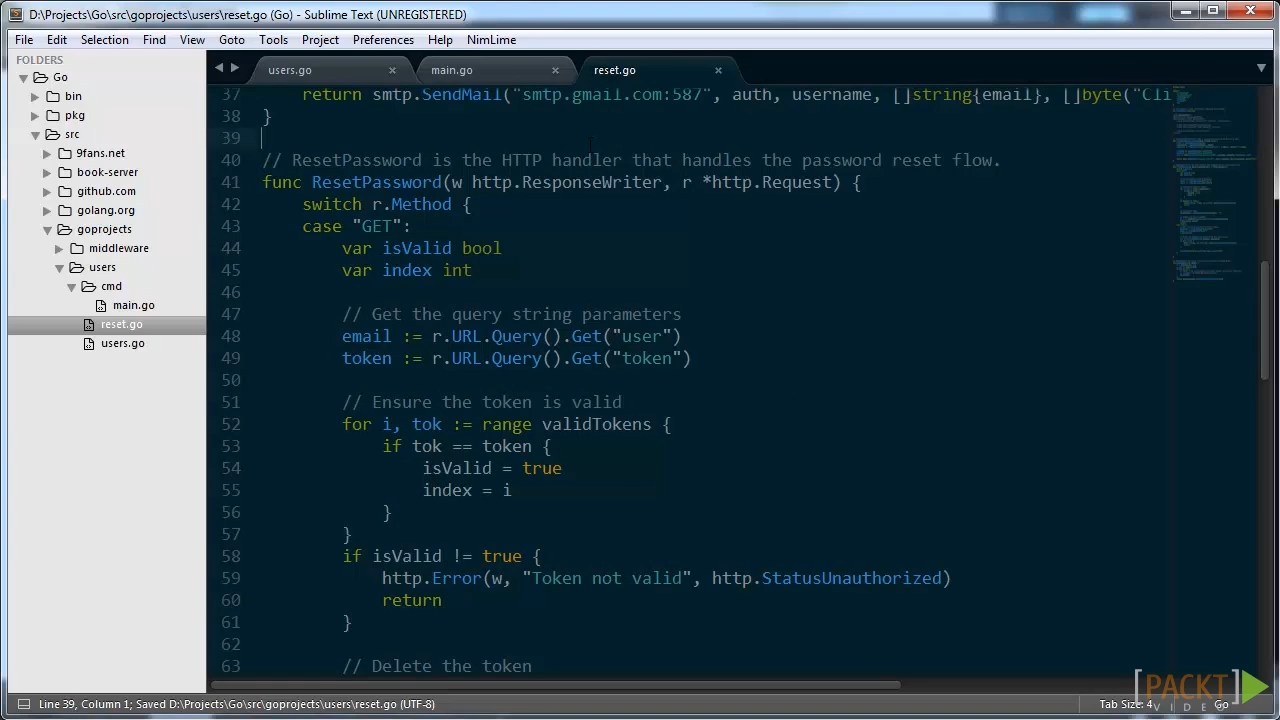
Task: Collapse the src folder
Action: 35,135
